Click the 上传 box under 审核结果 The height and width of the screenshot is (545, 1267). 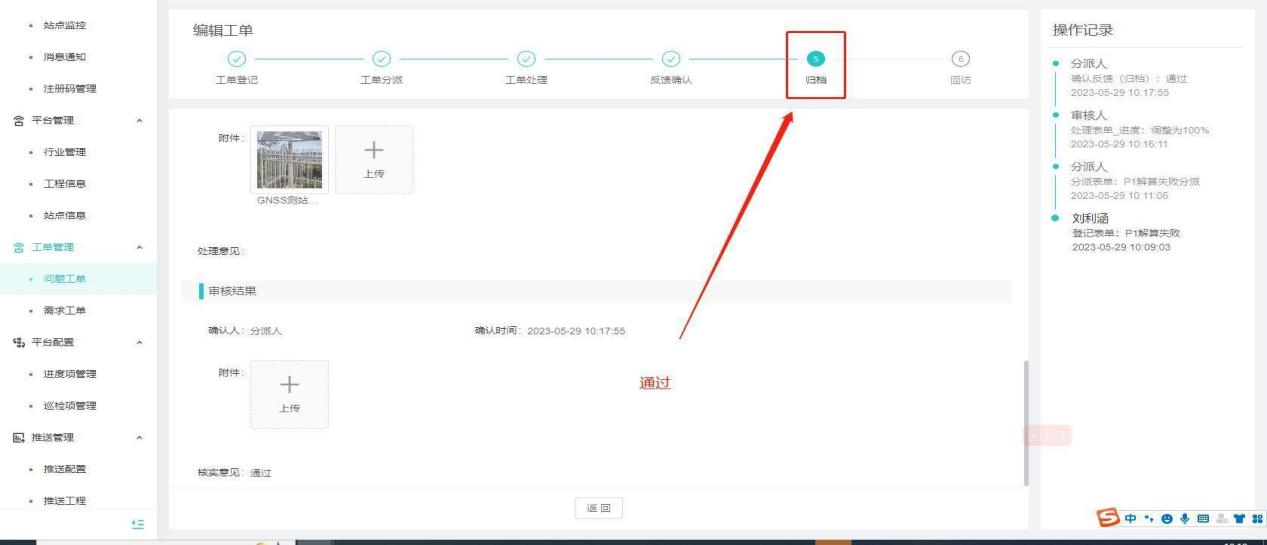[289, 394]
